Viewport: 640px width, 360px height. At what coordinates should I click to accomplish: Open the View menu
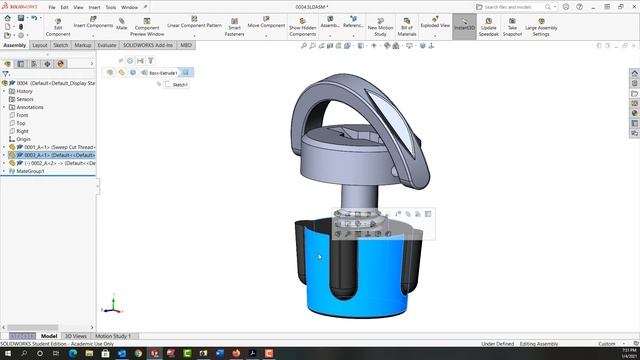point(78,7)
